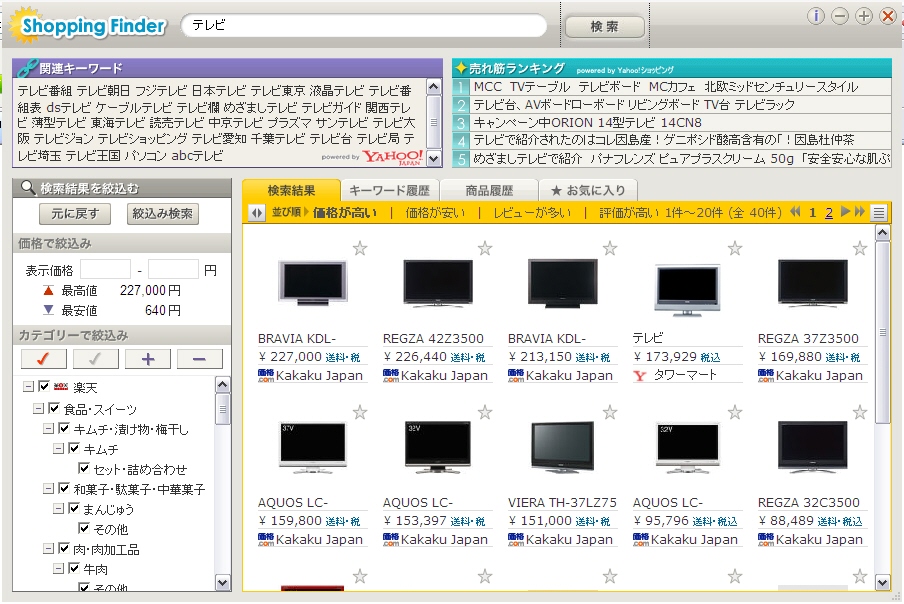904x604 pixels.
Task: Open the お気に入り tab
Action: point(588,190)
